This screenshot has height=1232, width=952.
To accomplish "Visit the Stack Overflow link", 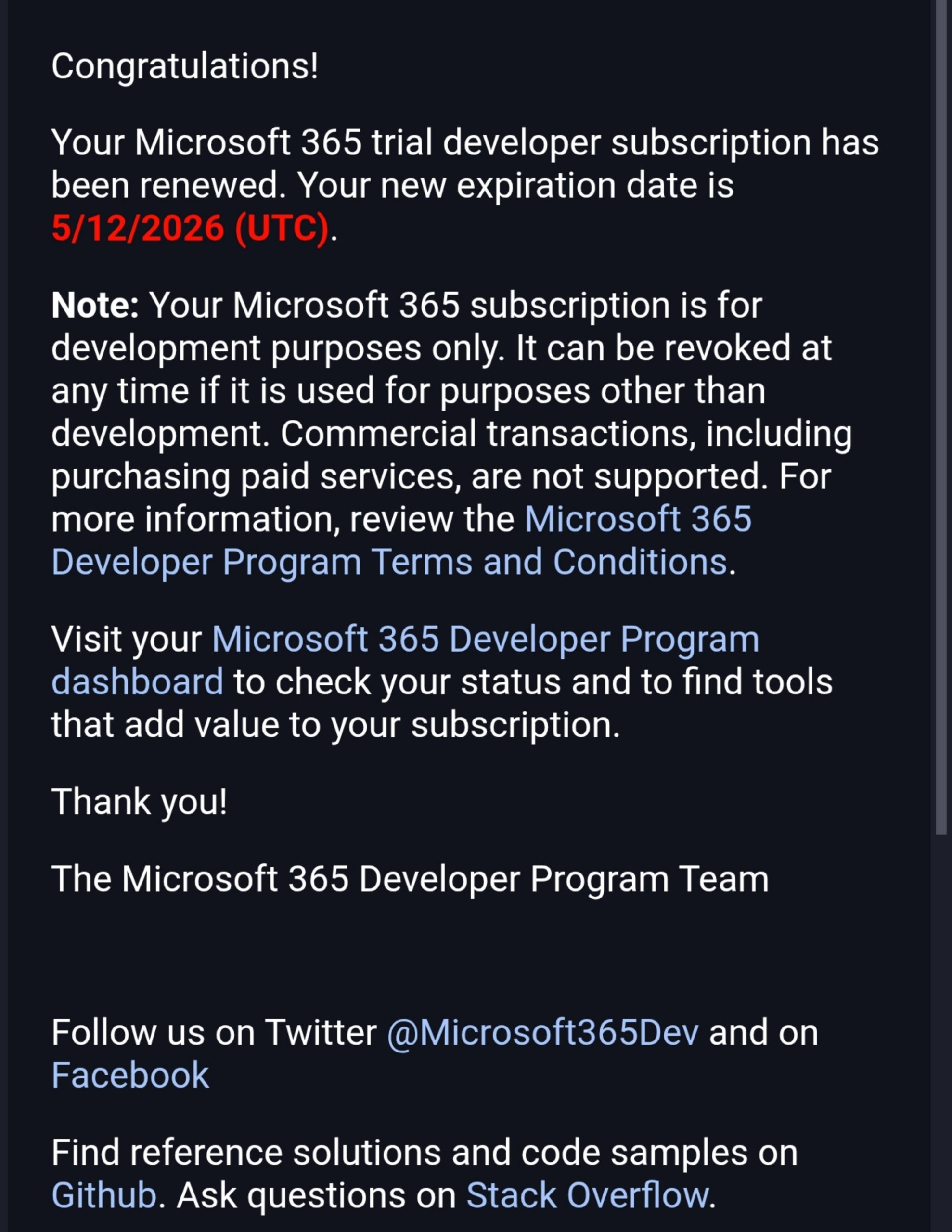I will tap(587, 1195).
